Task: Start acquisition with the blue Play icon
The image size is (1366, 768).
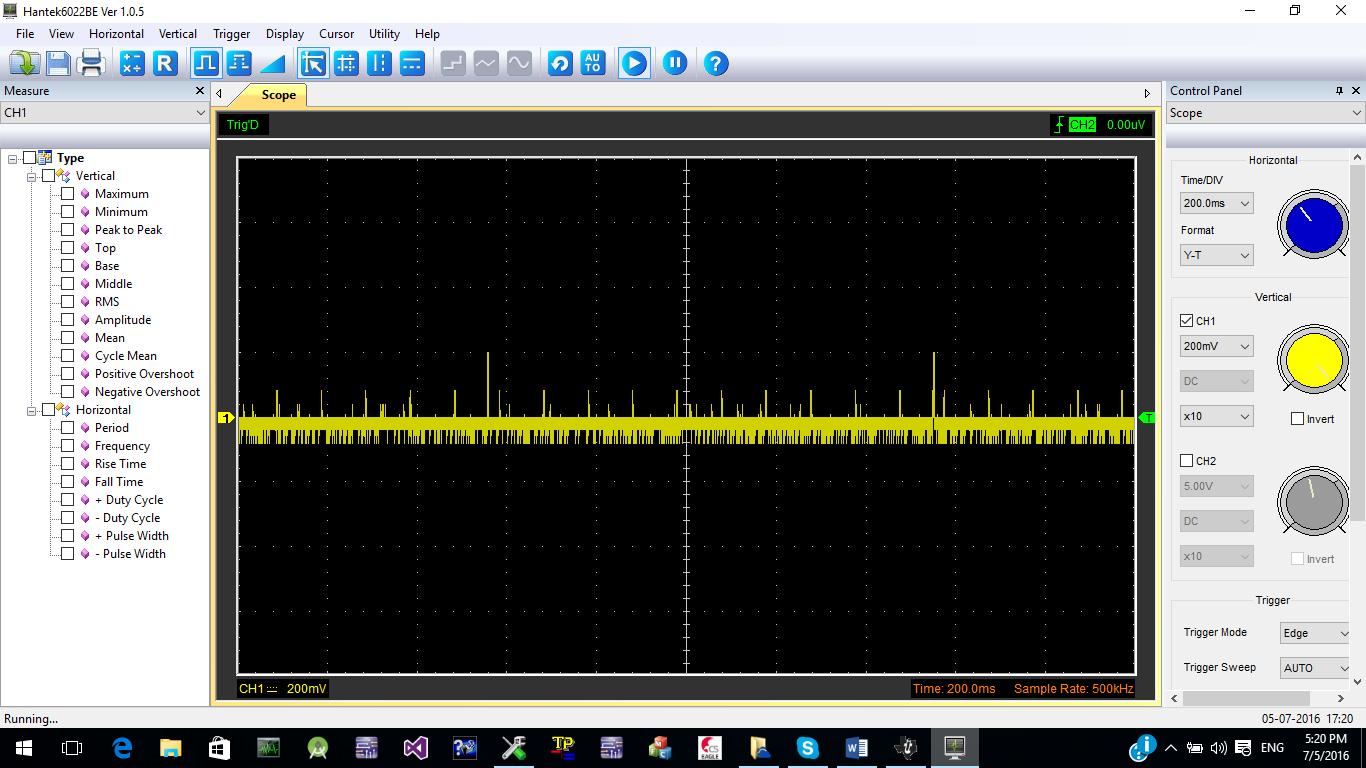Action: tap(633, 63)
